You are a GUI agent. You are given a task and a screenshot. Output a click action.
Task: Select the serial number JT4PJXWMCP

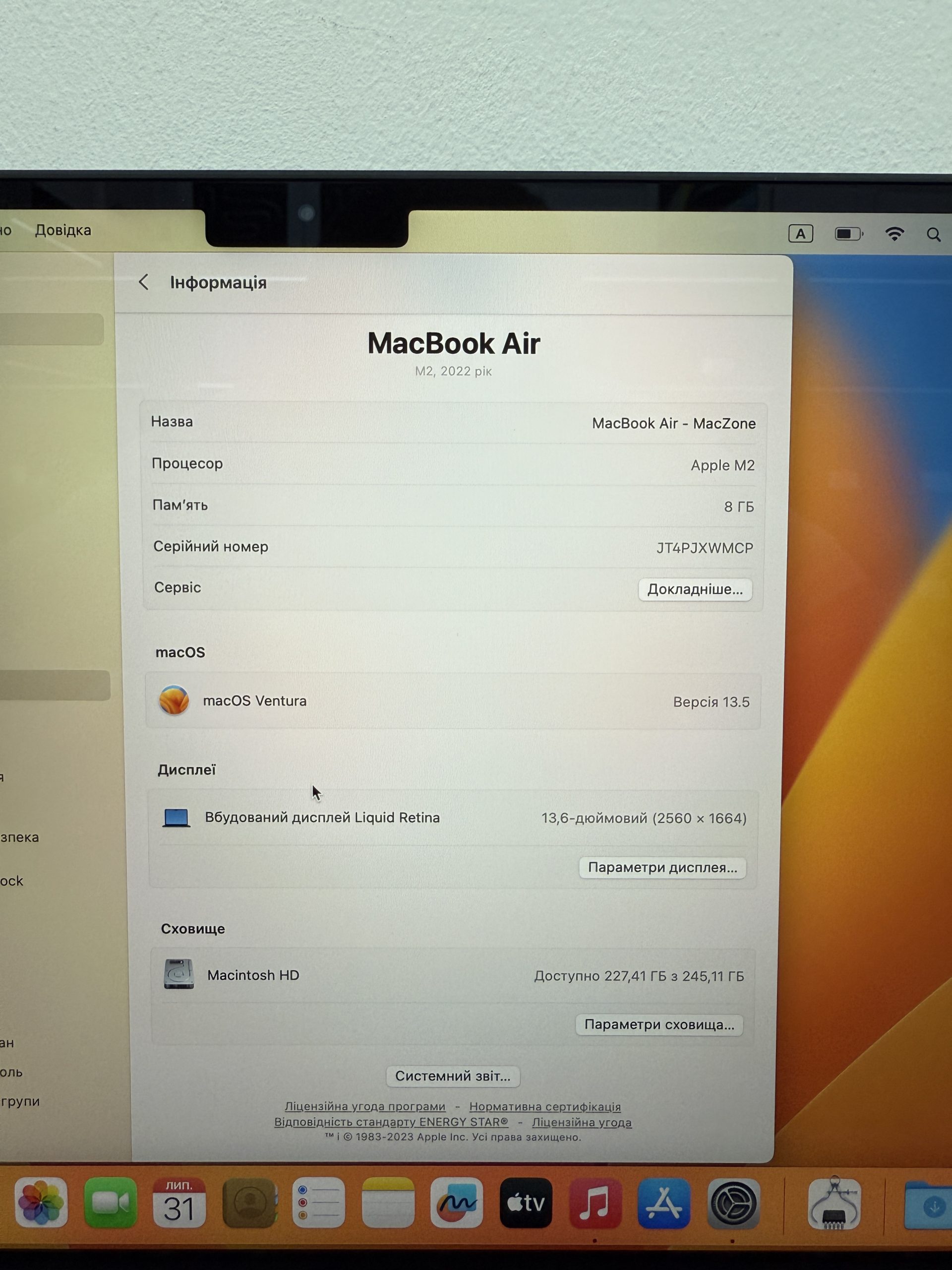pos(705,548)
